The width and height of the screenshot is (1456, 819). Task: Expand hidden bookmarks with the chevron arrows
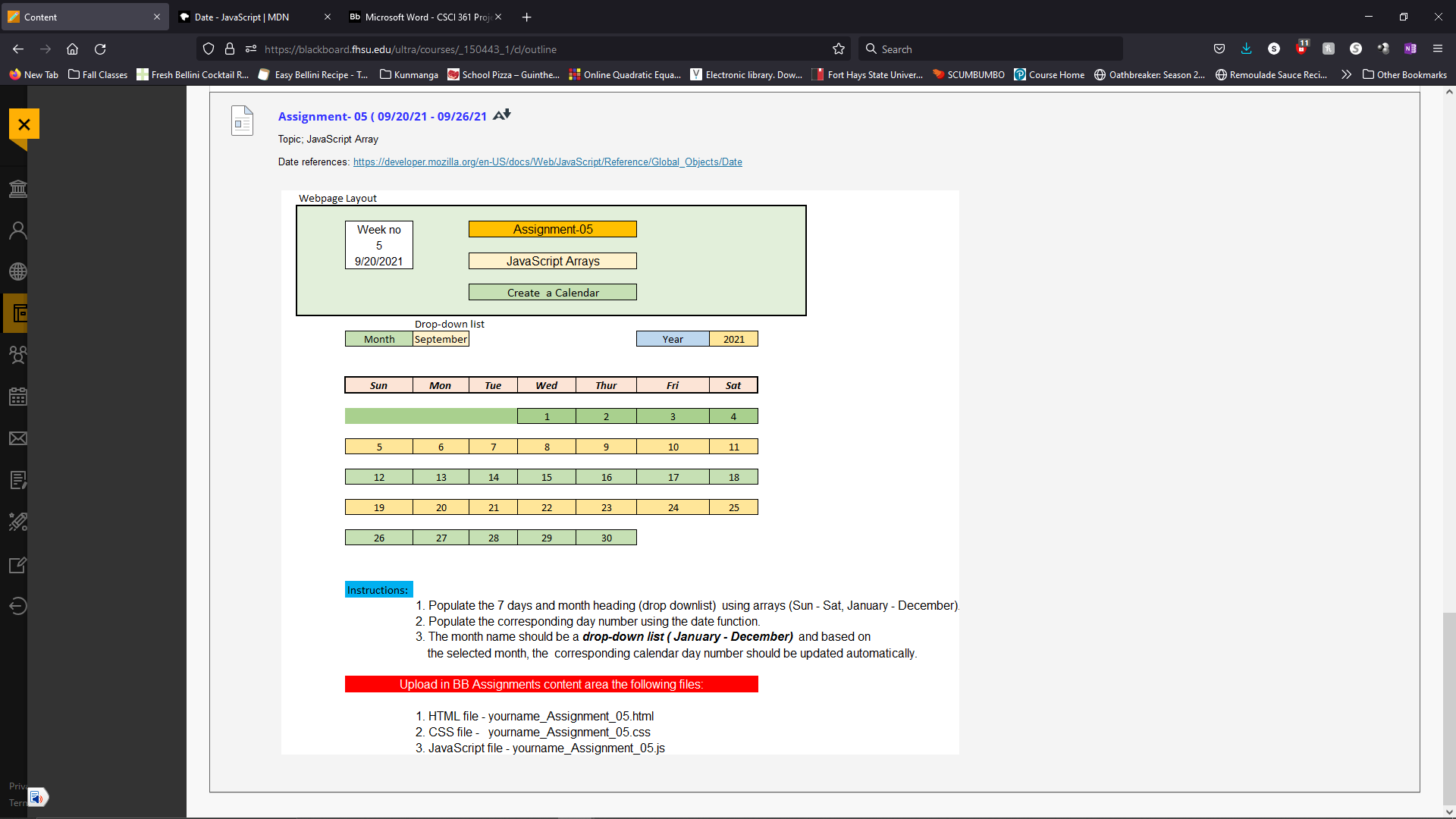coord(1348,74)
